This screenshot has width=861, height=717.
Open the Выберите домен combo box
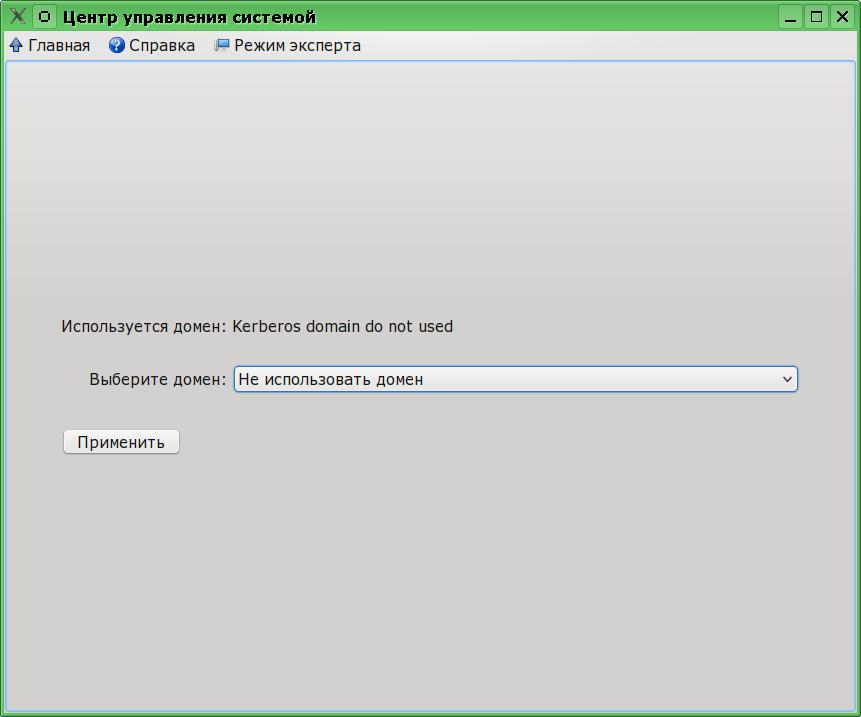pos(515,379)
